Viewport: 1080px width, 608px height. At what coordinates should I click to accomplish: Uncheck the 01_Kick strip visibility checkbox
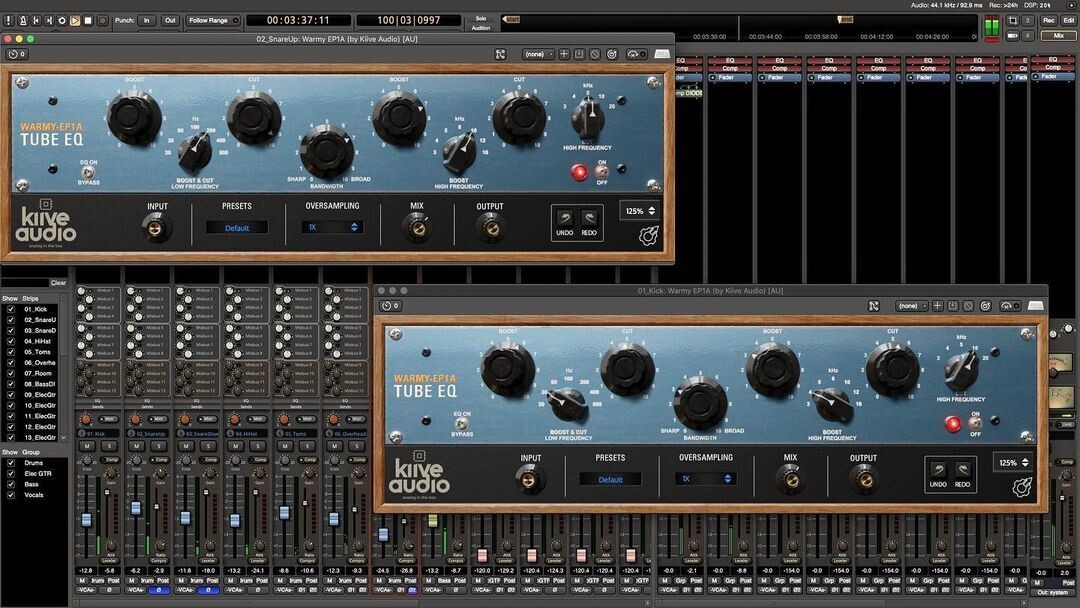coord(11,309)
